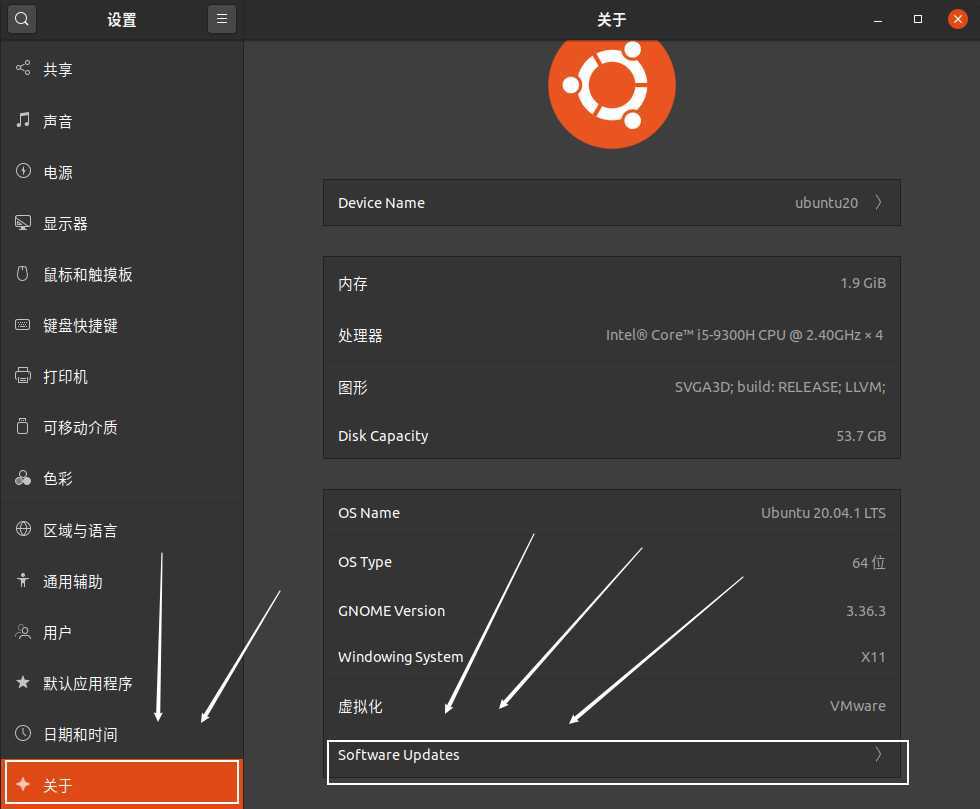Viewport: 980px width, 809px height.
Task: Click the 关于 title in header bar
Action: click(x=611, y=20)
